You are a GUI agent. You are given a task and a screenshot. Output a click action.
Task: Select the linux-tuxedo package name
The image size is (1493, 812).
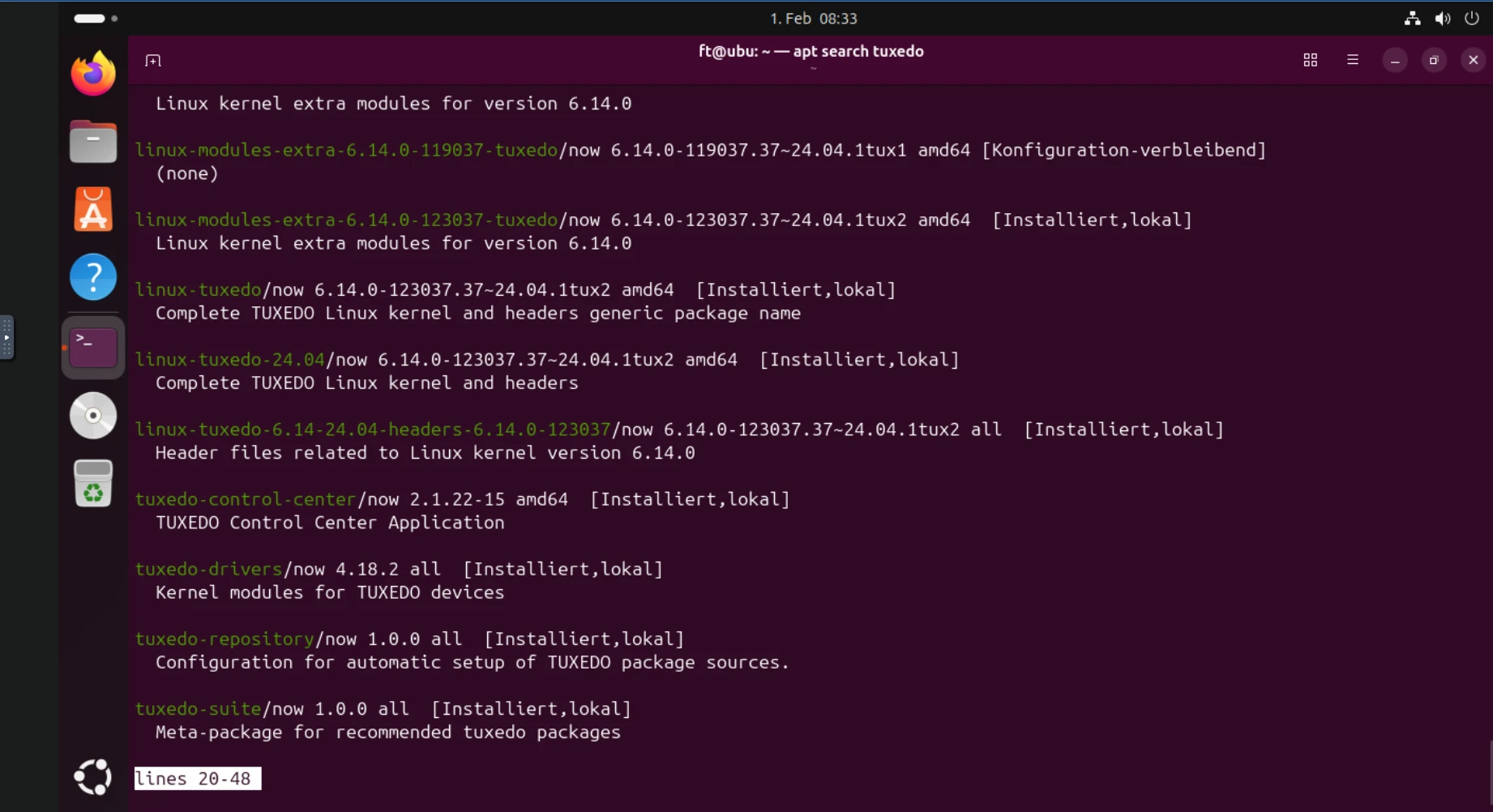pyautogui.click(x=198, y=289)
